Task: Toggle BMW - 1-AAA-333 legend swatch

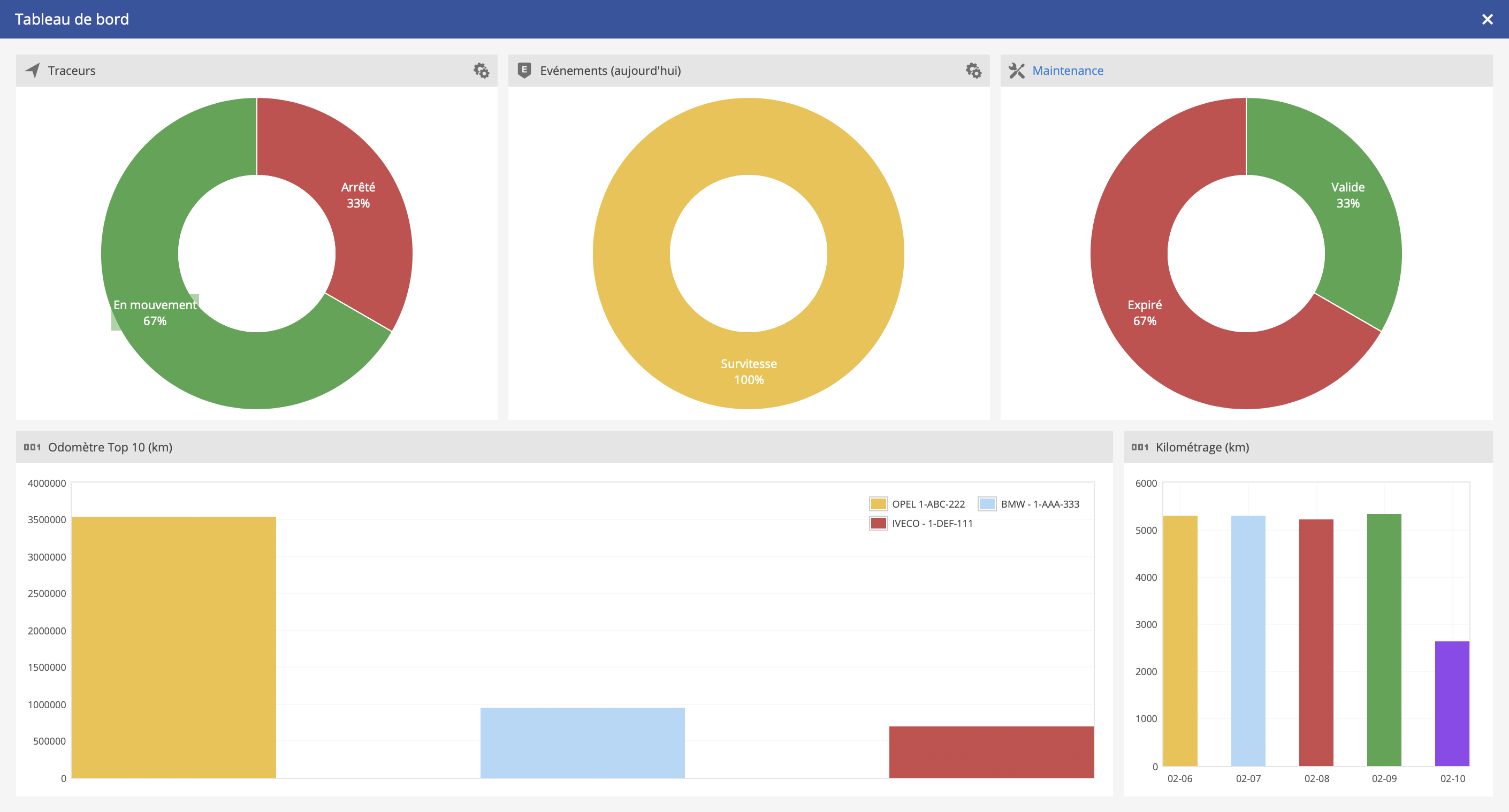Action: (x=987, y=504)
